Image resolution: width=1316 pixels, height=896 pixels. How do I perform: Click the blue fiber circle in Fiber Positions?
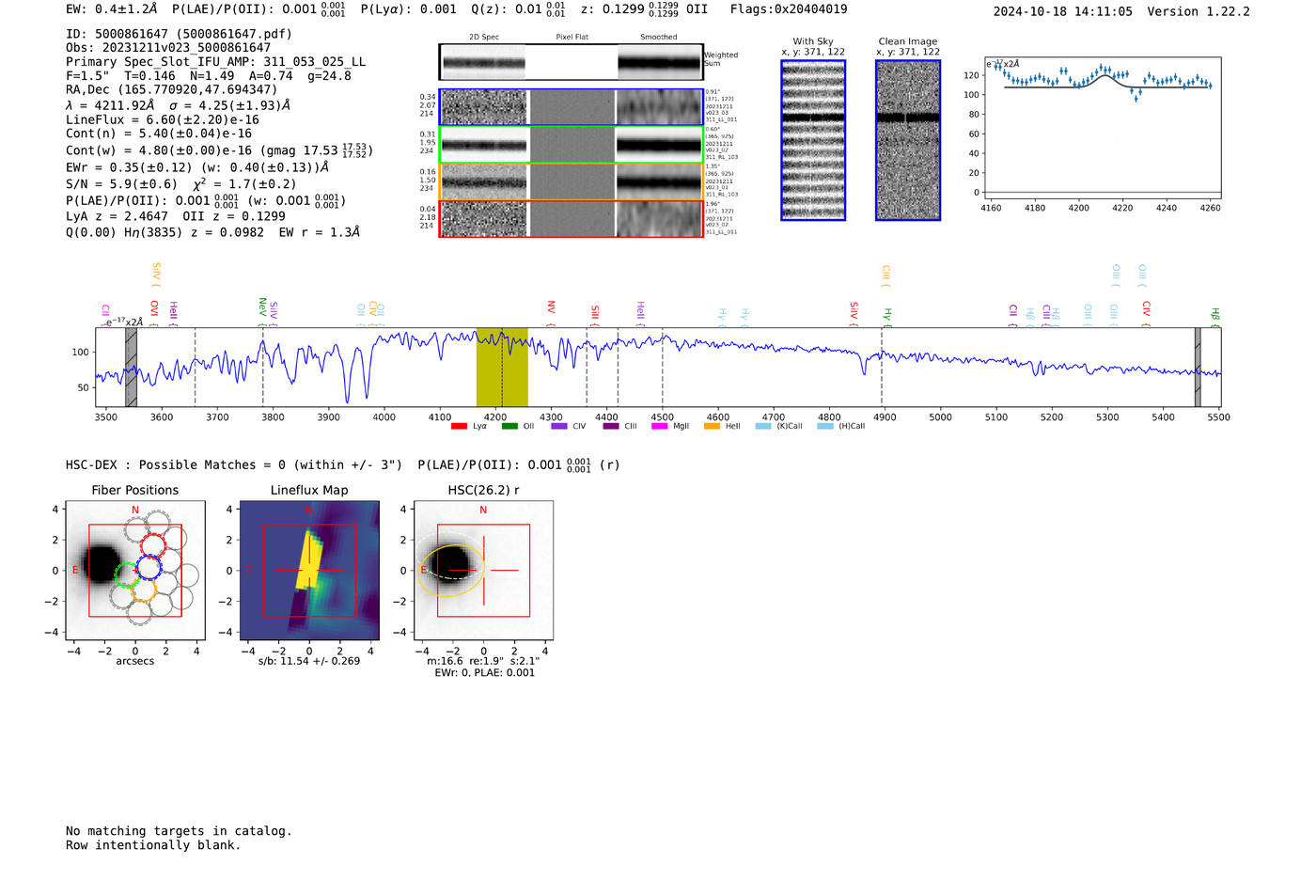pyautogui.click(x=149, y=567)
